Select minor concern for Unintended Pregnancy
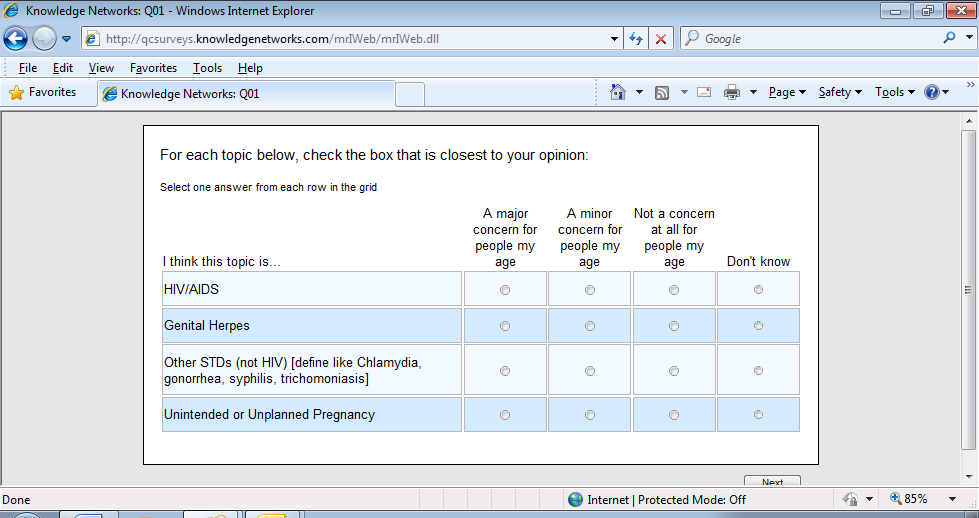The width and height of the screenshot is (979, 518). tap(589, 415)
